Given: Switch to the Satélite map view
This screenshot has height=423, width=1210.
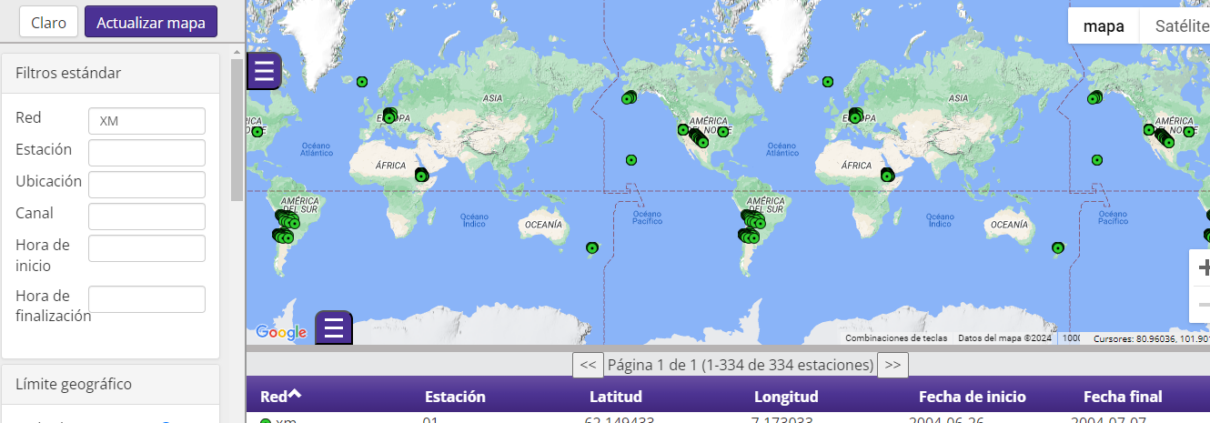Looking at the screenshot, I should click(1180, 26).
